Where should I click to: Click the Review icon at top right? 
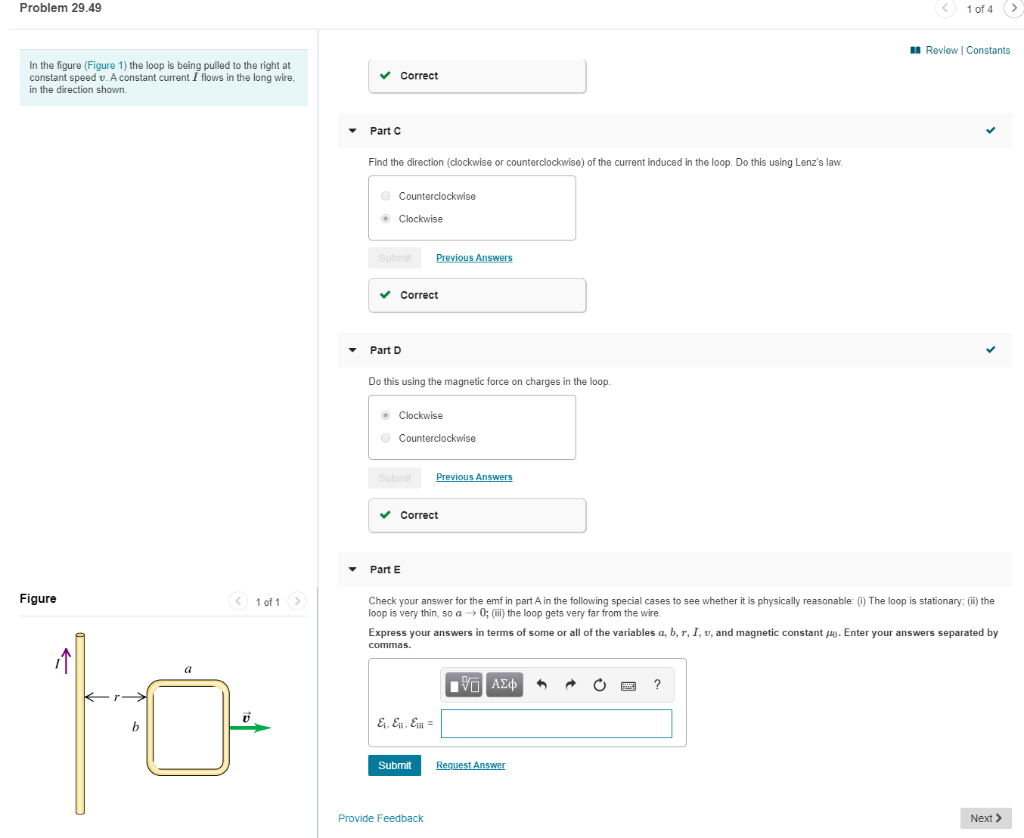[916, 49]
